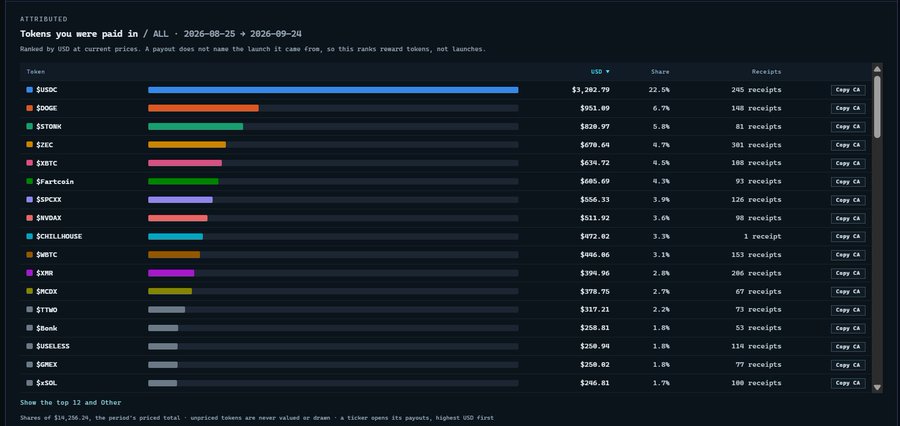
Task: Copy CA for $ZEC token
Action: (x=848, y=145)
